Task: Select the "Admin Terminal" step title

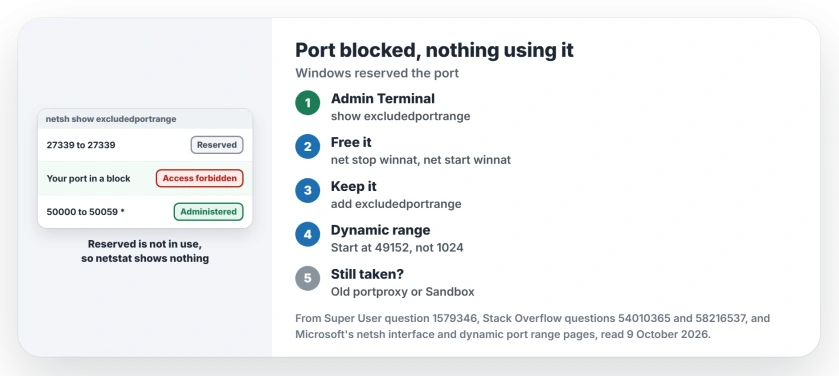Action: click(383, 98)
